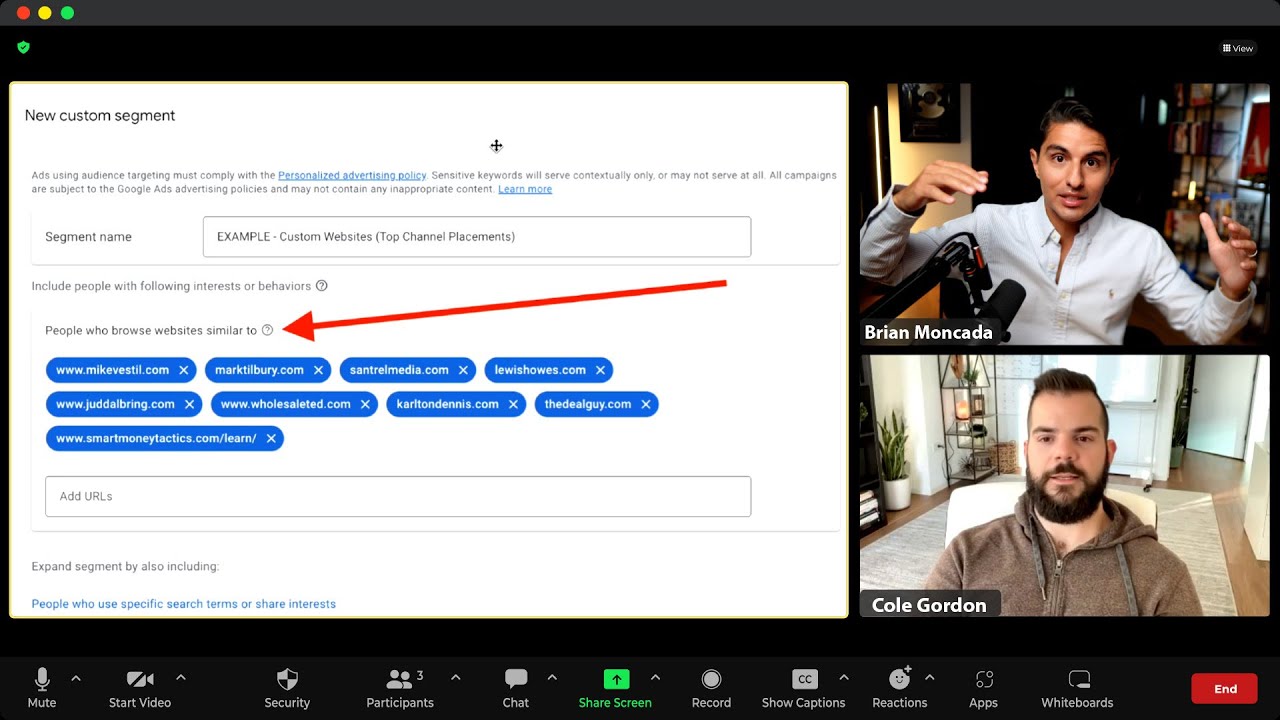
Task: Expand the Participants options arrow
Action: pyautogui.click(x=456, y=677)
